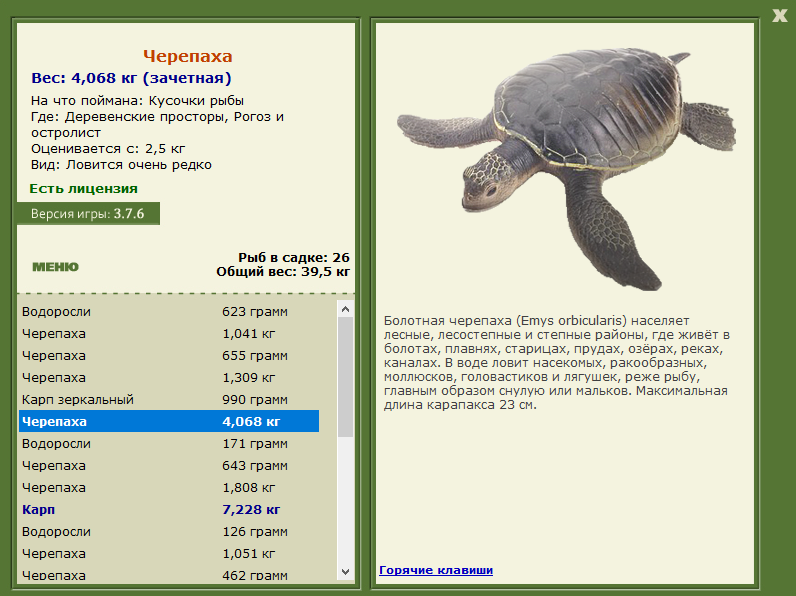Select Черепаха 1,041 кг row

click(169, 334)
